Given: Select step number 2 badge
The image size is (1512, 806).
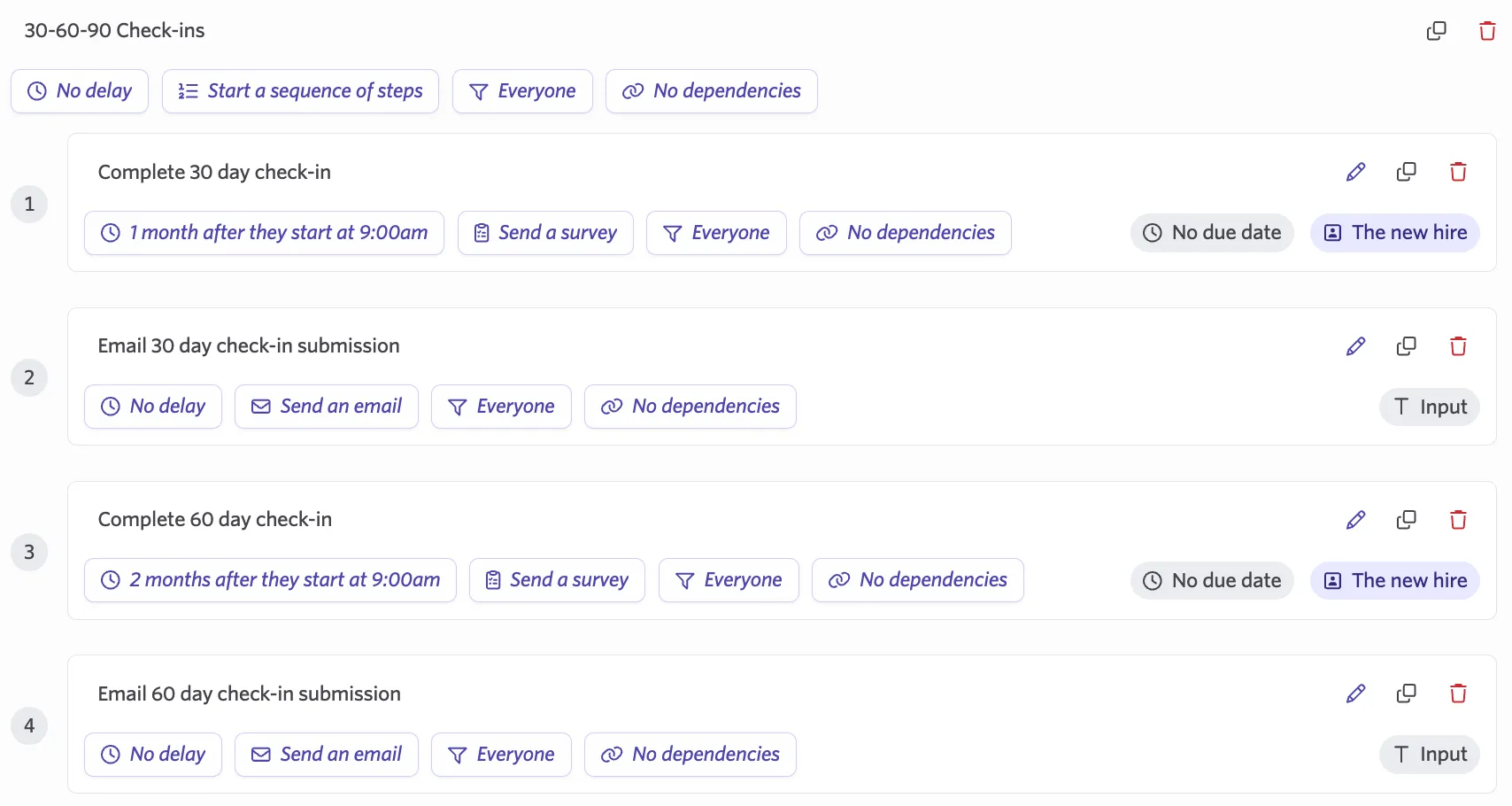Looking at the screenshot, I should (29, 377).
